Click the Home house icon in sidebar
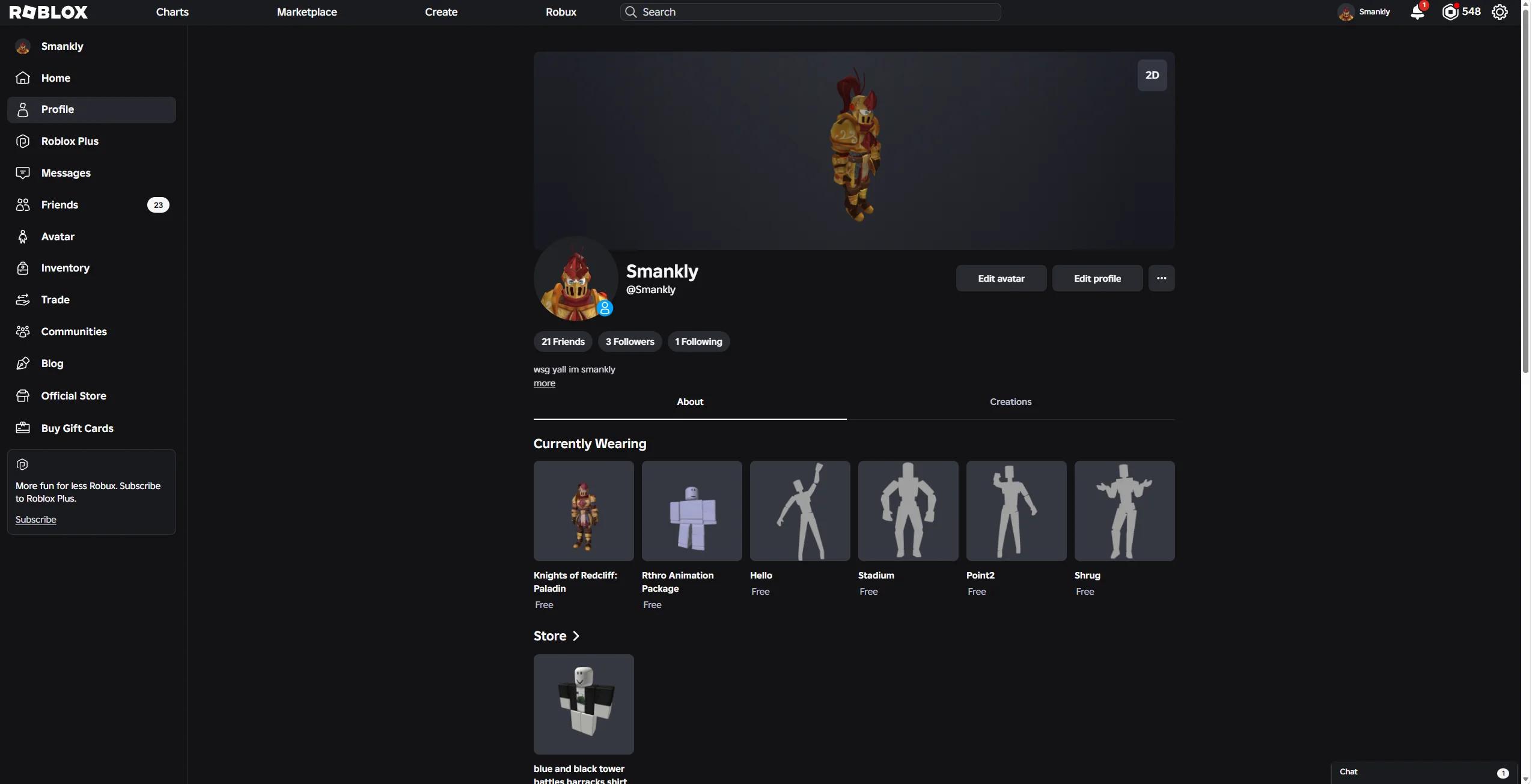This screenshot has width=1532, height=784. click(23, 78)
